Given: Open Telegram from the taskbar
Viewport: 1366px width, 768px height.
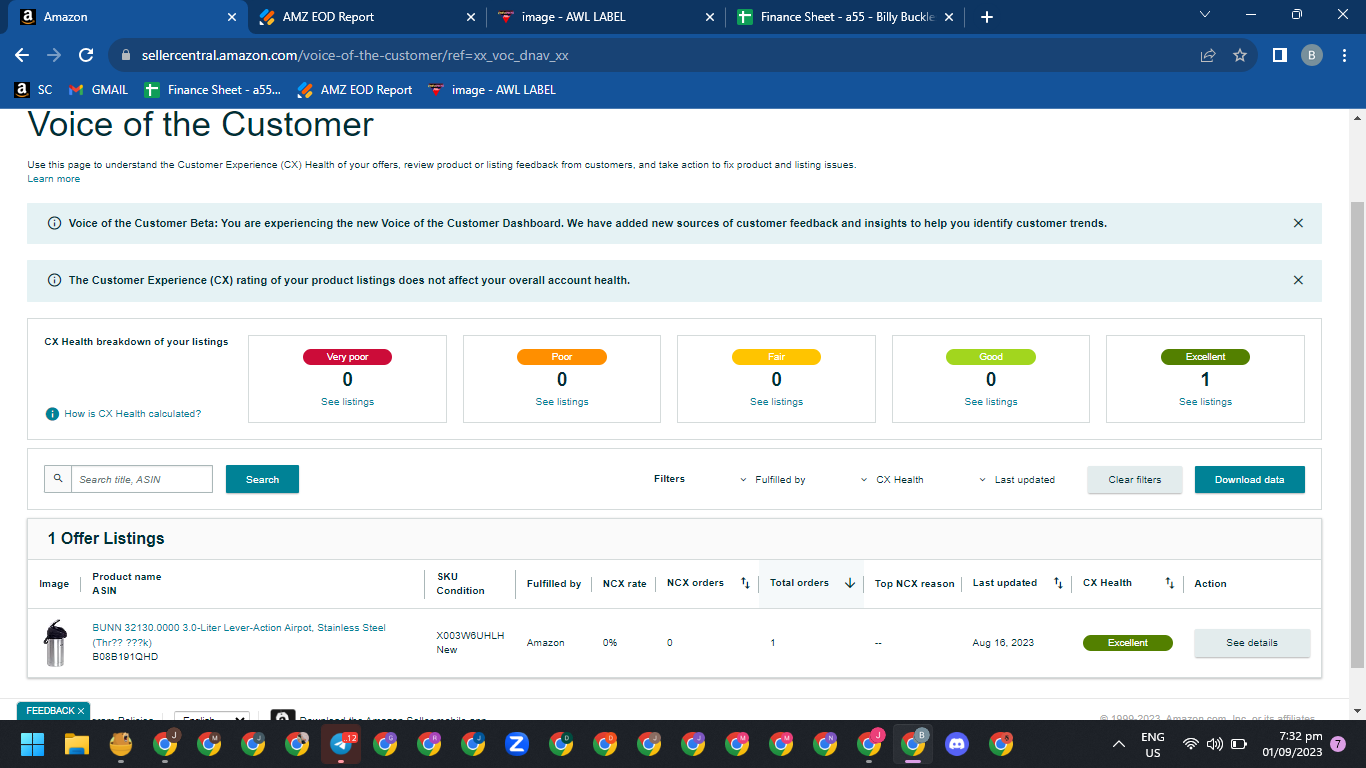Looking at the screenshot, I should click(341, 744).
